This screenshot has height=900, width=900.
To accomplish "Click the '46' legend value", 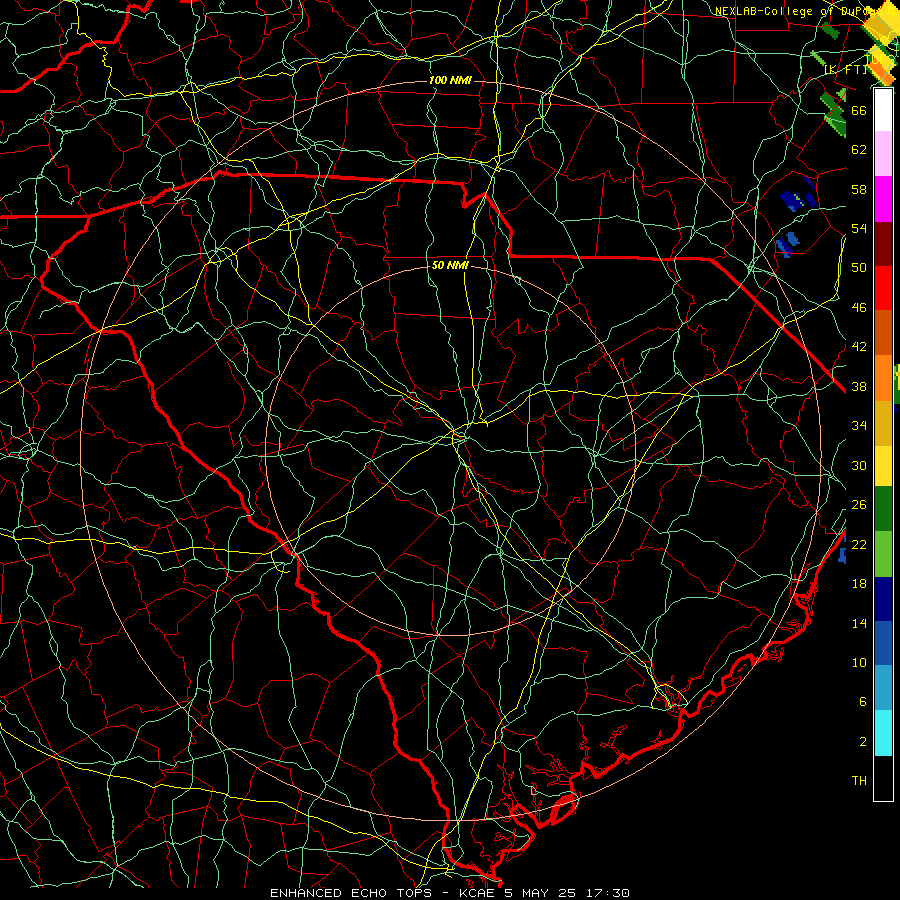I will (x=859, y=307).
